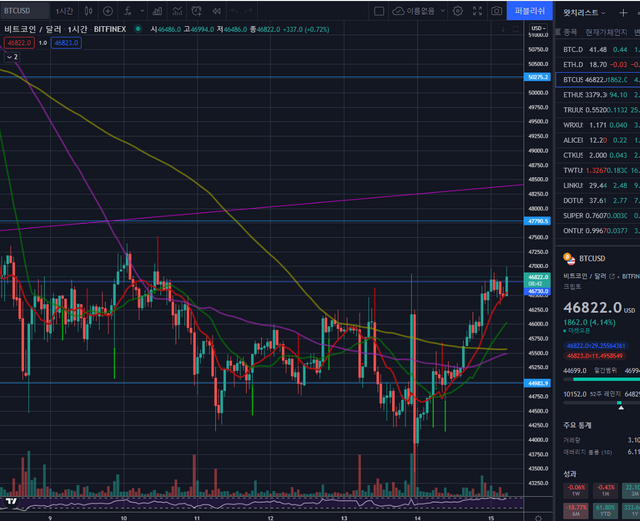Open the candlestick chart type menu
Screen dimensions: 640x521
coord(89,11)
